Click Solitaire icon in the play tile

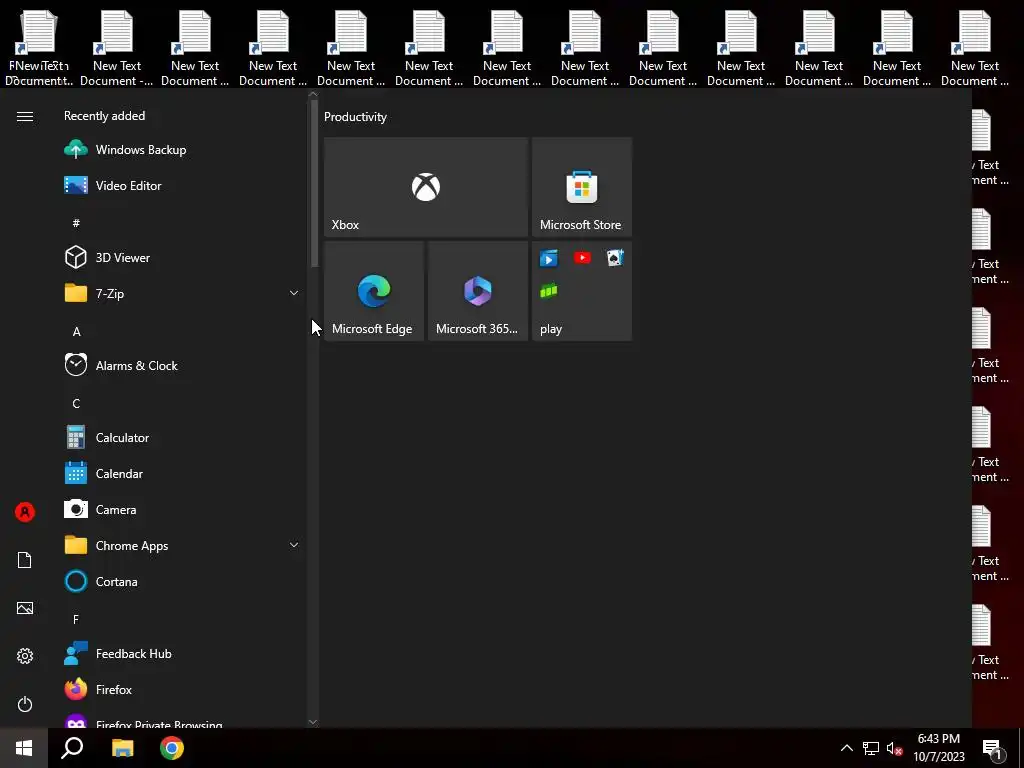(615, 258)
